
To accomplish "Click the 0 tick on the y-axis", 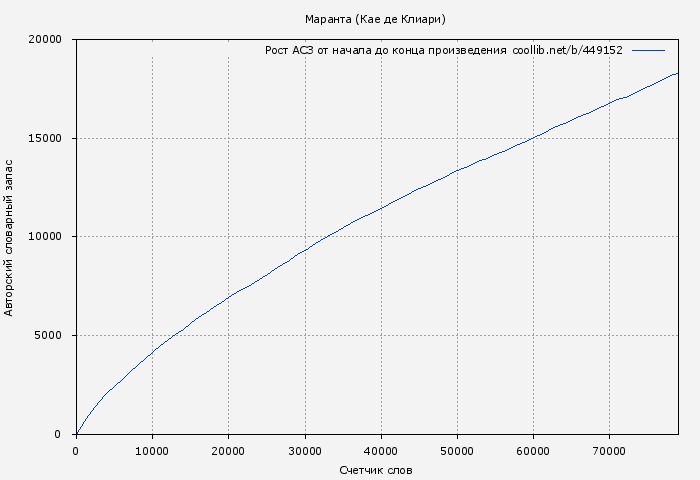I will point(59,434).
